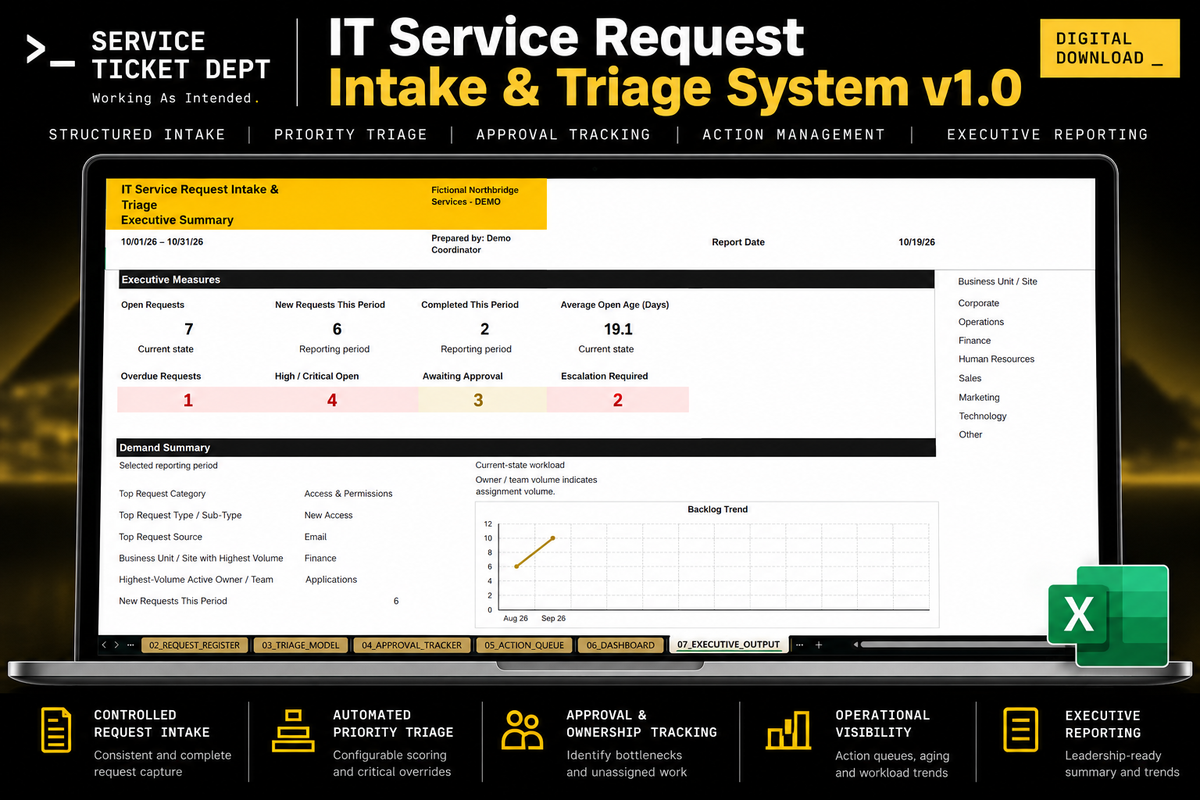Filter slicer by Technology

(x=983, y=416)
